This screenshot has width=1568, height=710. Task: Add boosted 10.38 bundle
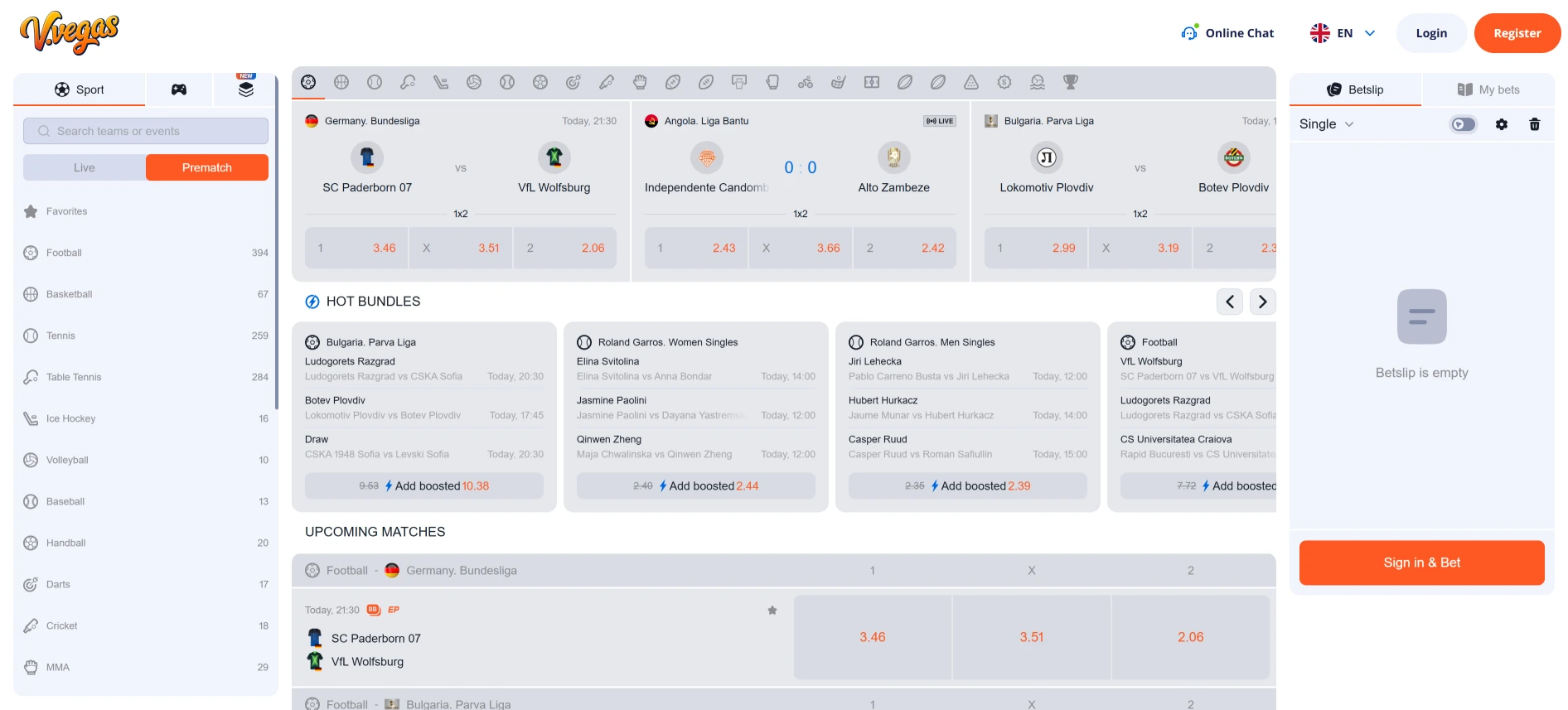pos(424,485)
